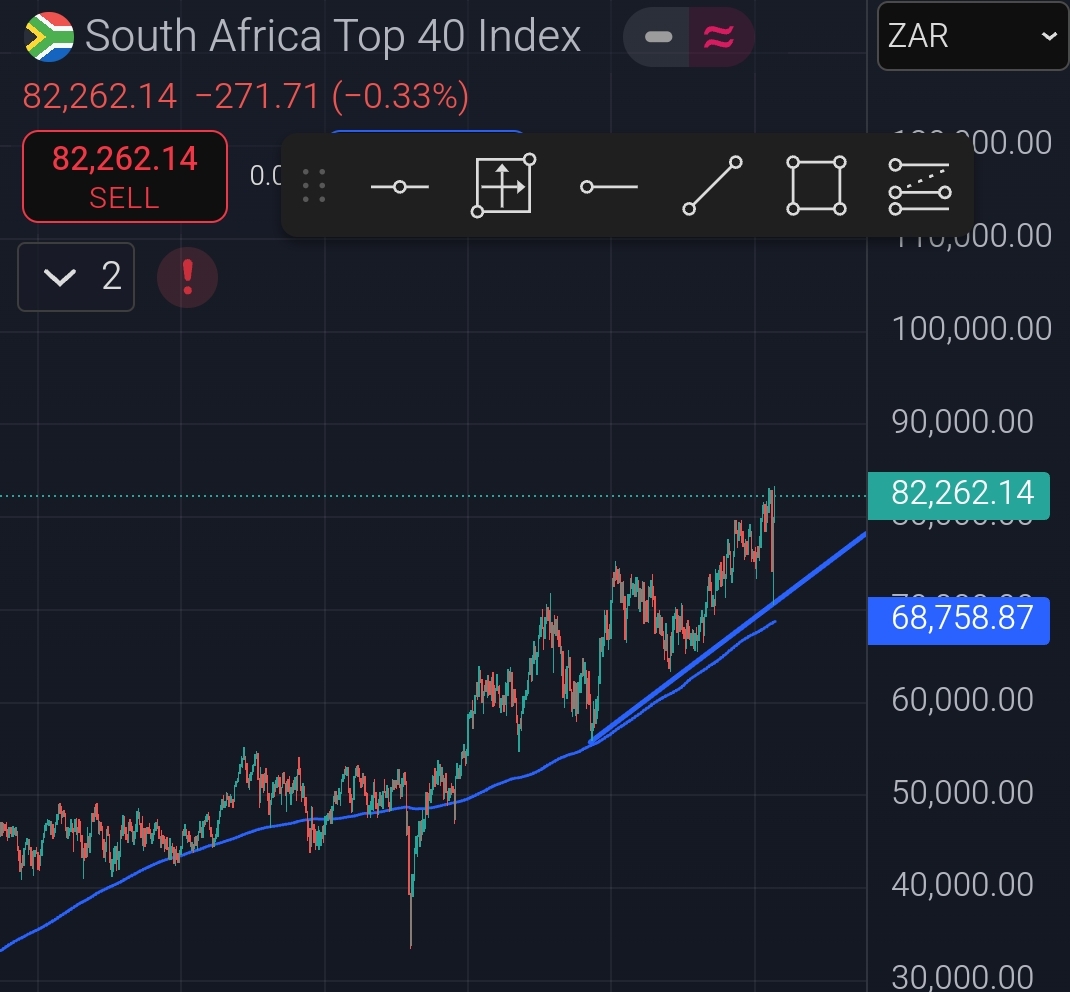The image size is (1070, 992).
Task: Select the horizontal line drawing tool
Action: [399, 187]
